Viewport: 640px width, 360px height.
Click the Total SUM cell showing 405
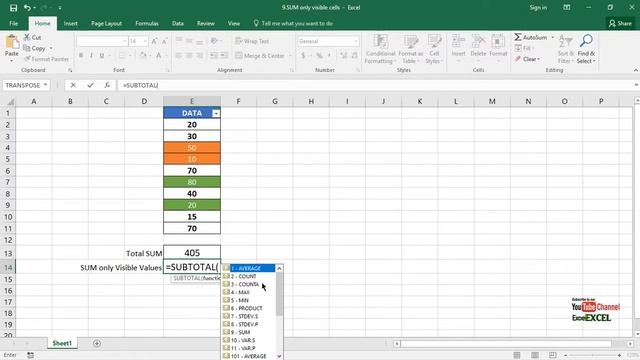pos(192,253)
